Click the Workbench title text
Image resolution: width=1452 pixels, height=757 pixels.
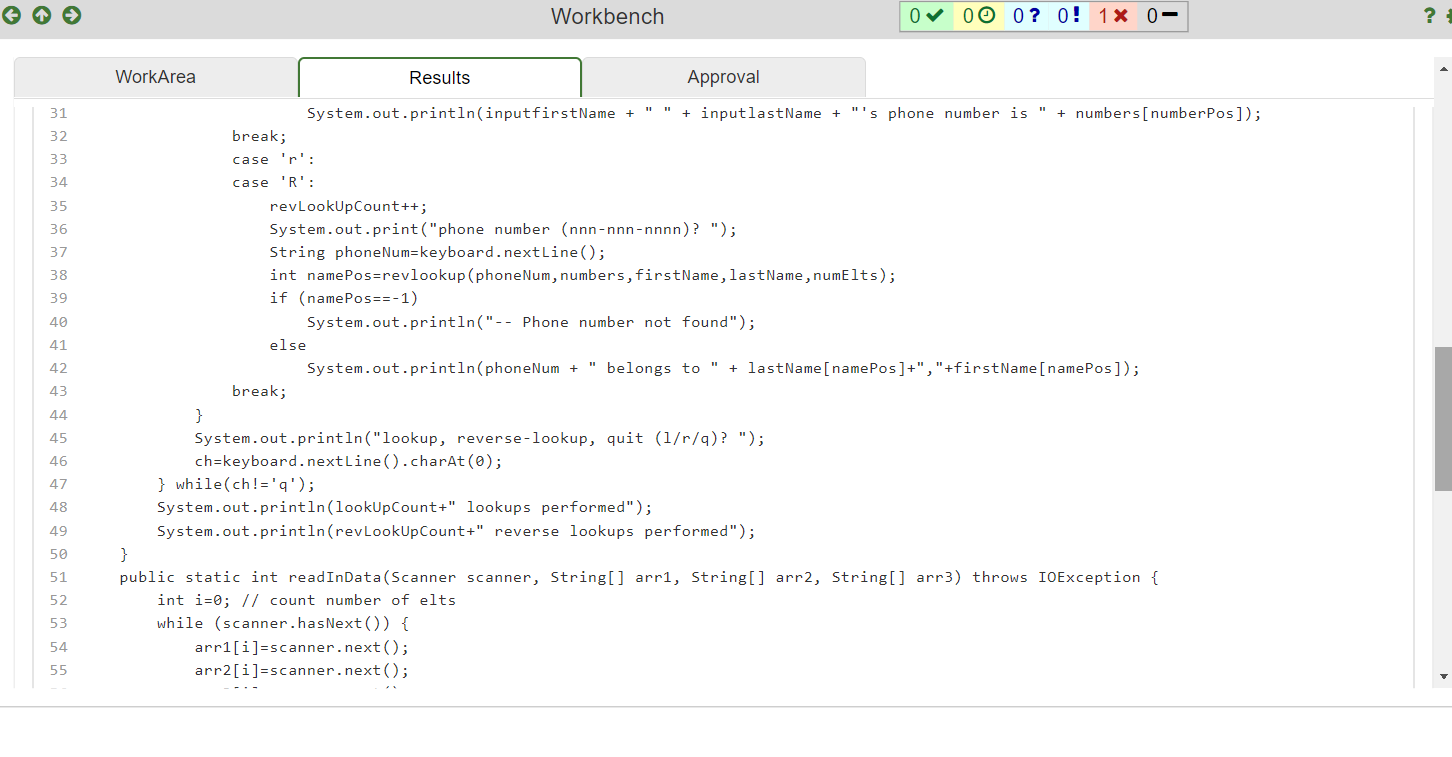pos(607,16)
